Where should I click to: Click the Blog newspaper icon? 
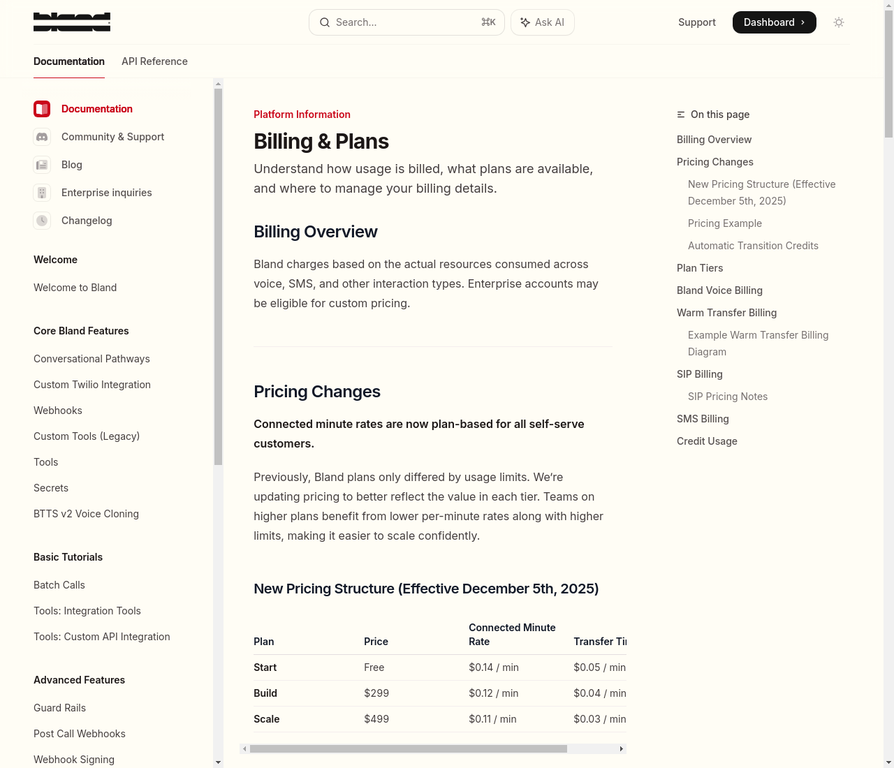click(42, 165)
